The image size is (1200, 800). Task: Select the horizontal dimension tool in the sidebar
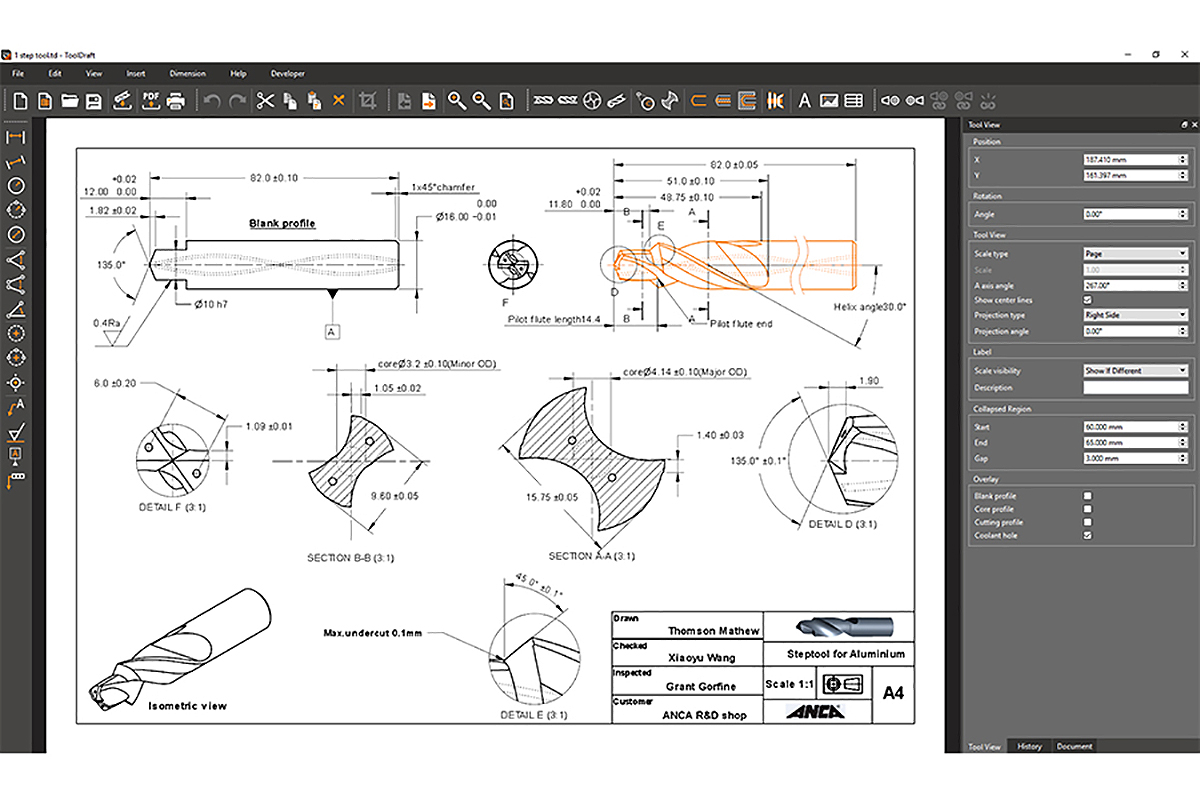click(x=16, y=138)
